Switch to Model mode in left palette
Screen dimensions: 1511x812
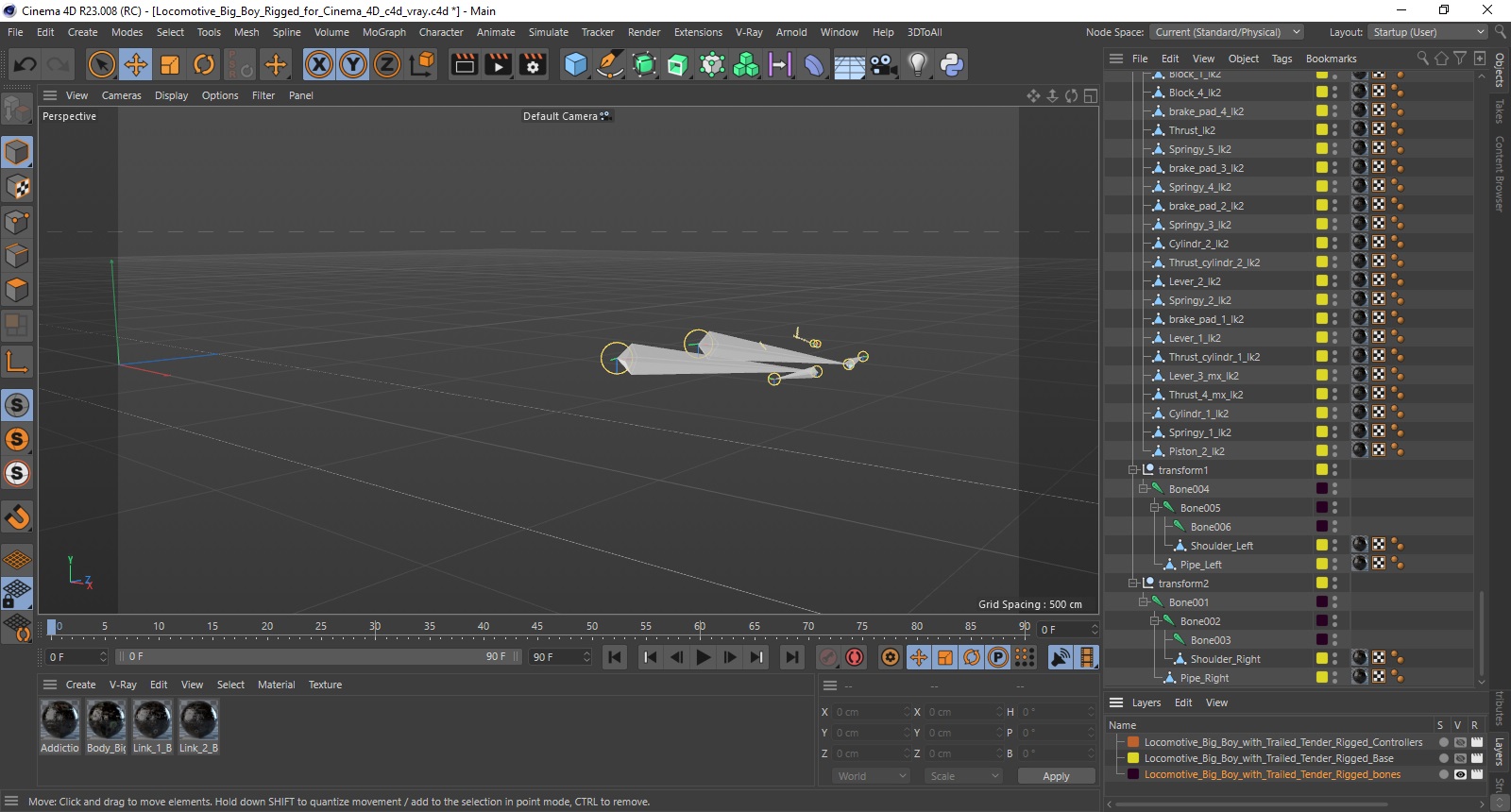click(17, 152)
